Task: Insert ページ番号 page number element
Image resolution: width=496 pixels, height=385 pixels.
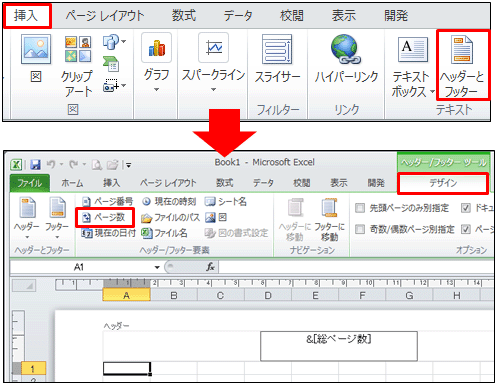Action: point(107,201)
